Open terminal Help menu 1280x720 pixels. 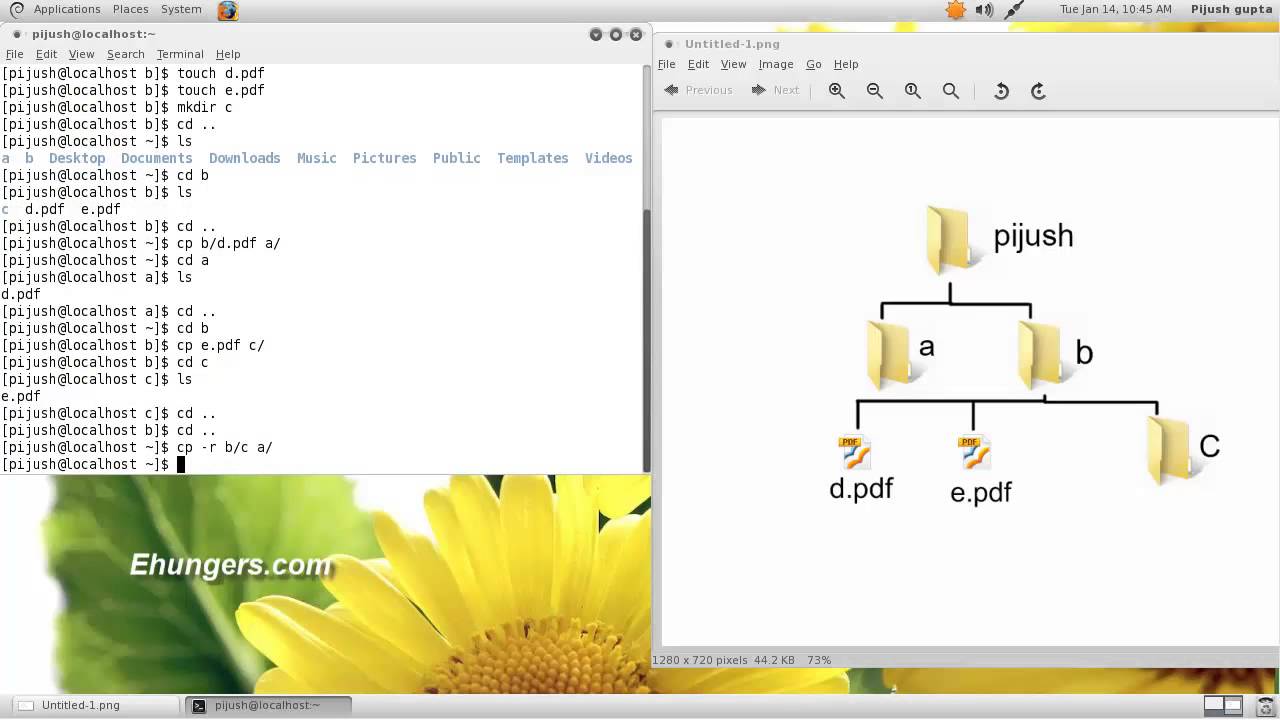pos(228,54)
